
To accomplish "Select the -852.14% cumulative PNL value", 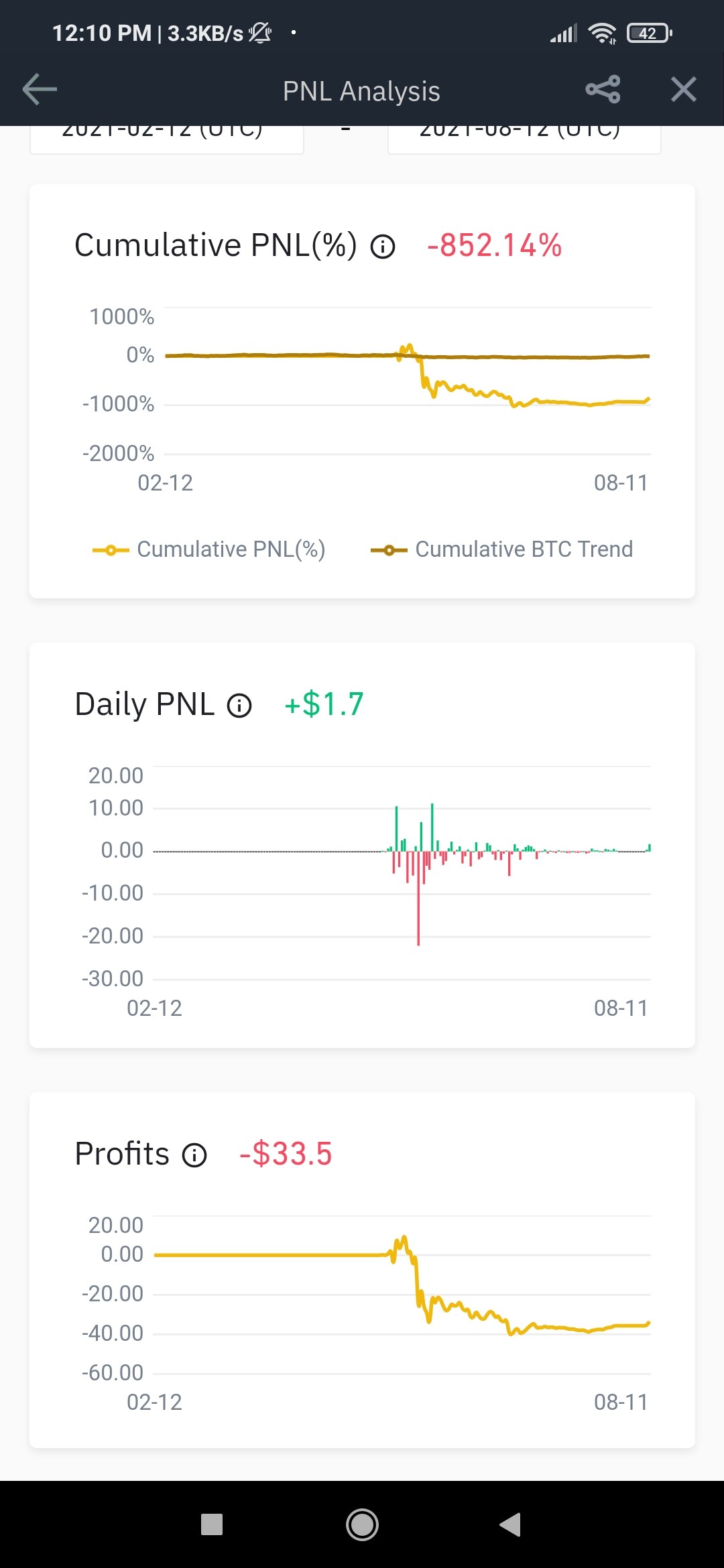I will pos(494,245).
